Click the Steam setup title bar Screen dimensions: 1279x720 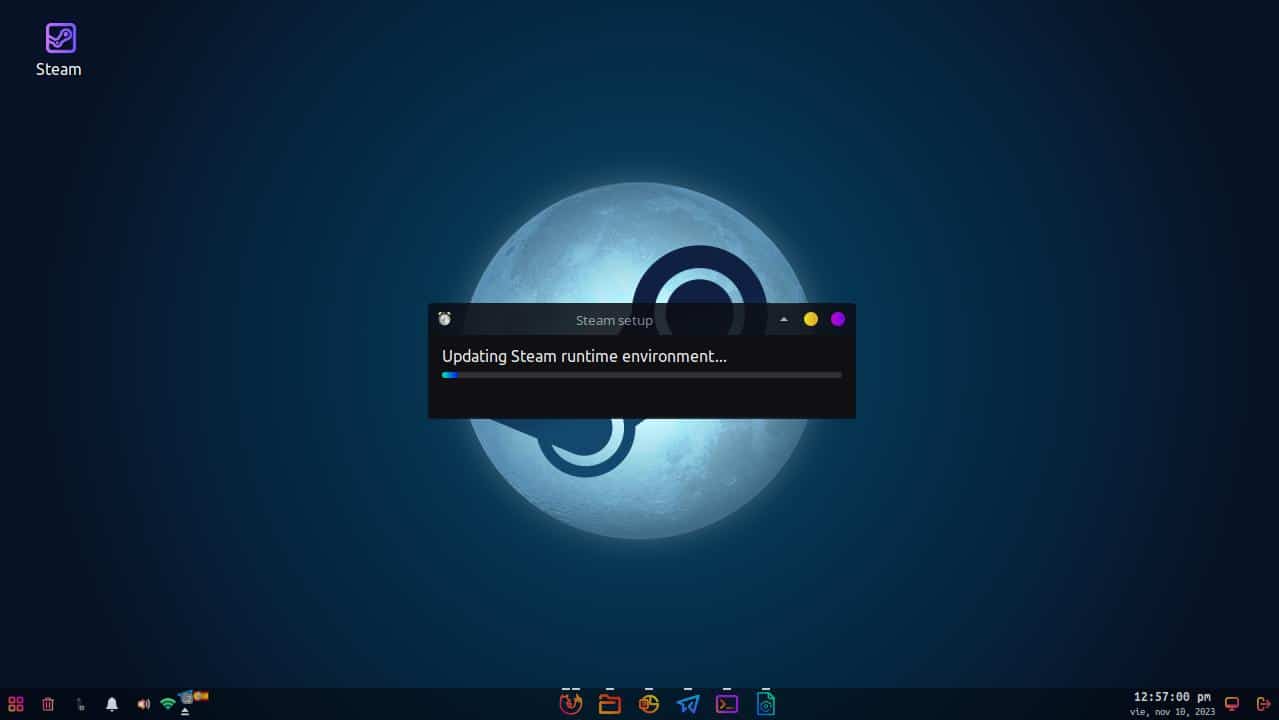(614, 320)
